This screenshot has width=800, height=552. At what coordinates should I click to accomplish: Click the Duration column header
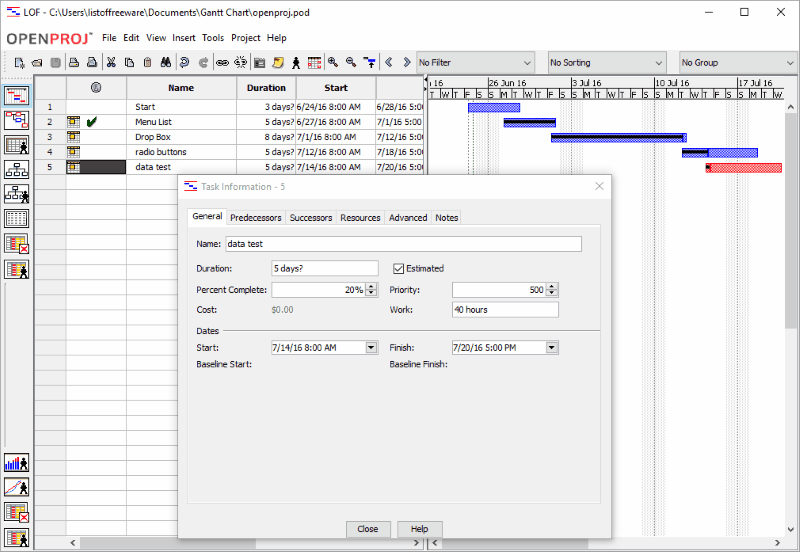[266, 88]
